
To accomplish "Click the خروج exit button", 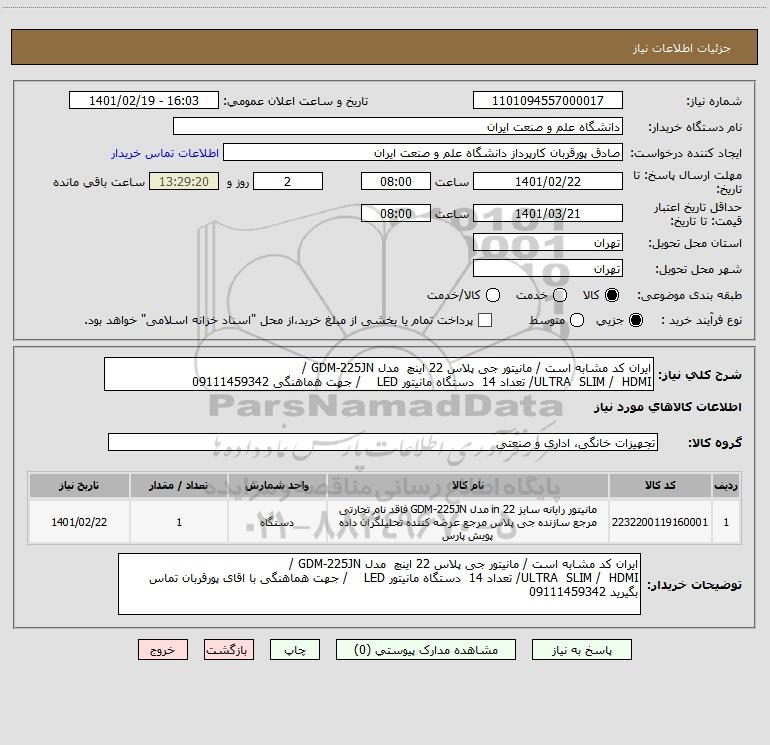I will [163, 650].
